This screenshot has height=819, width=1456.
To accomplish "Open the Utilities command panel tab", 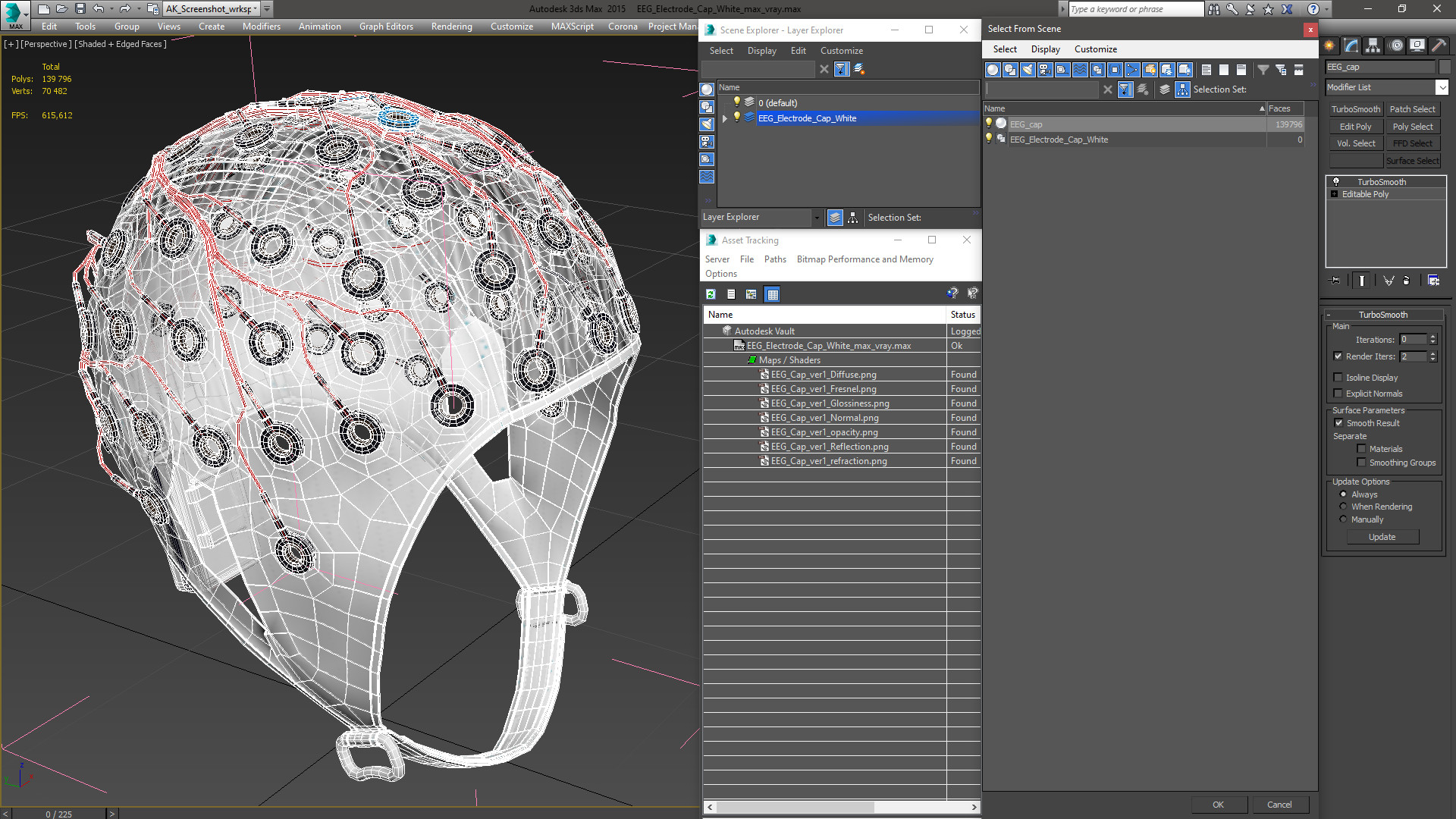I will pyautogui.click(x=1439, y=45).
